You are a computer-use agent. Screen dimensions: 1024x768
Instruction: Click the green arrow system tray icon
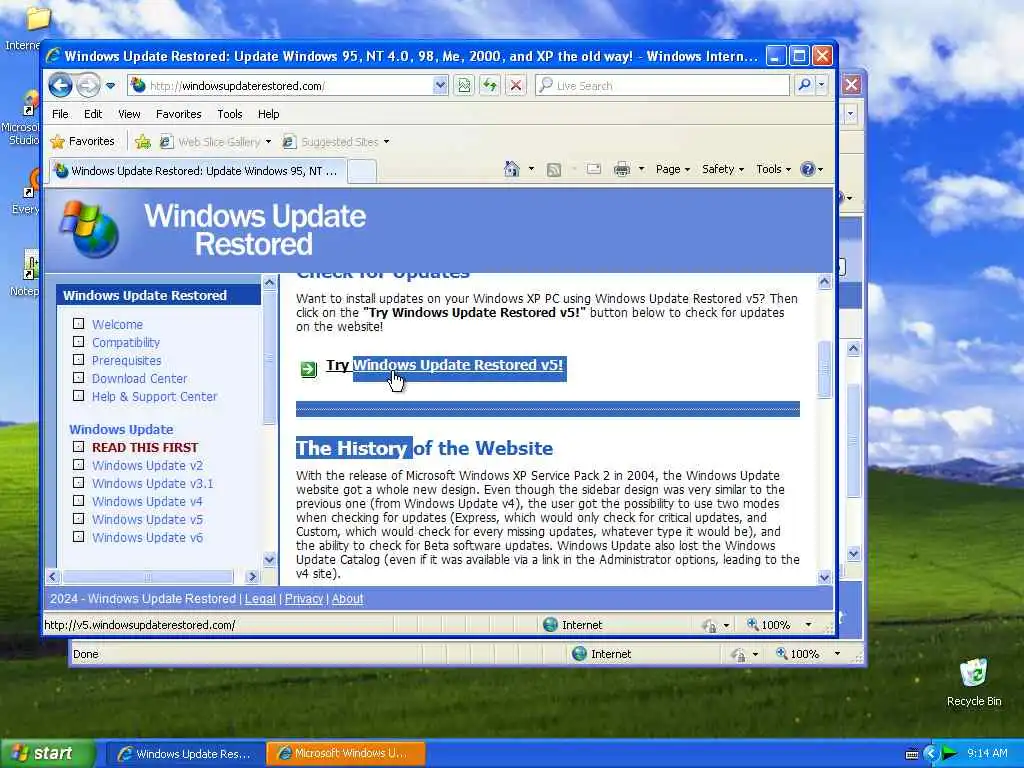tap(950, 754)
